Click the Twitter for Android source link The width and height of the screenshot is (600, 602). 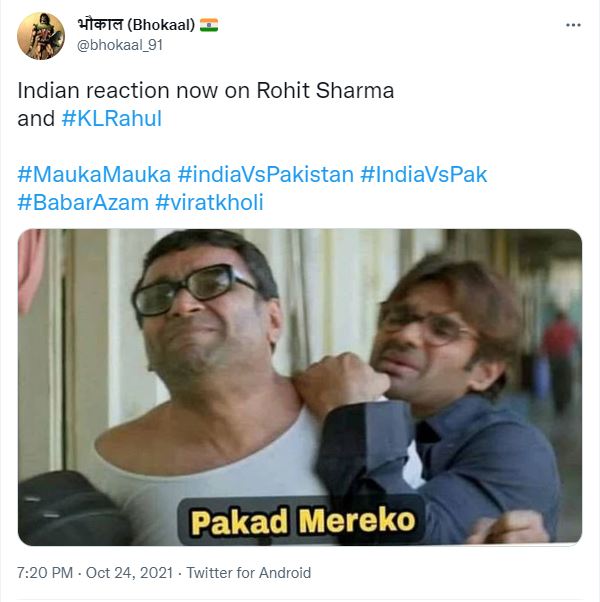(x=249, y=573)
